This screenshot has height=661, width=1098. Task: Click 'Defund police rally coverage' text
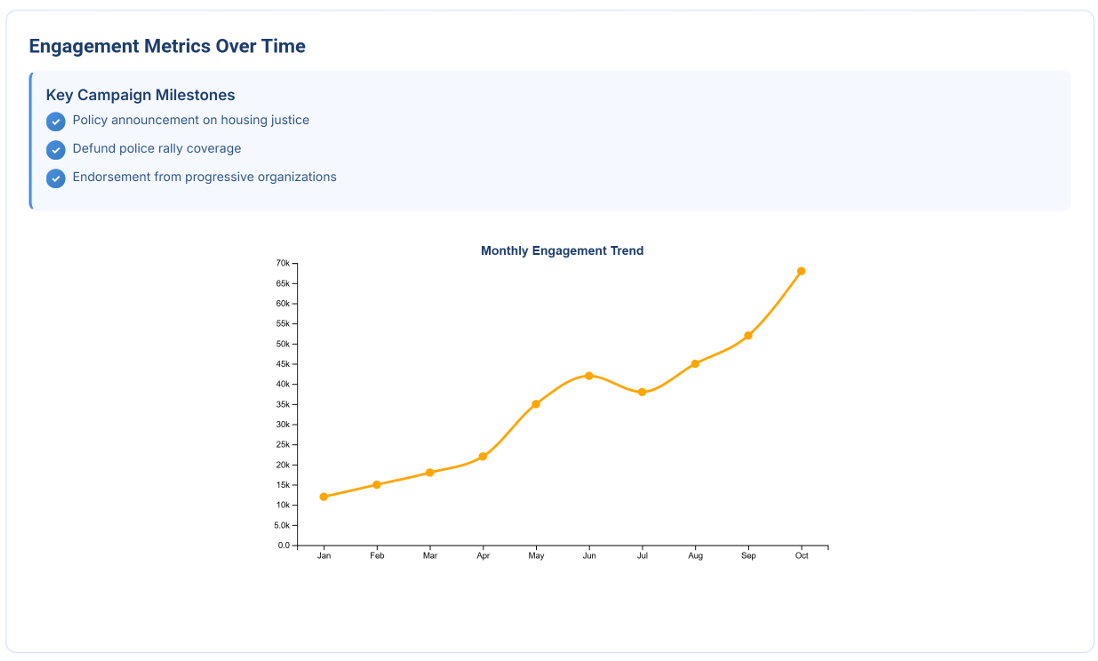click(157, 149)
